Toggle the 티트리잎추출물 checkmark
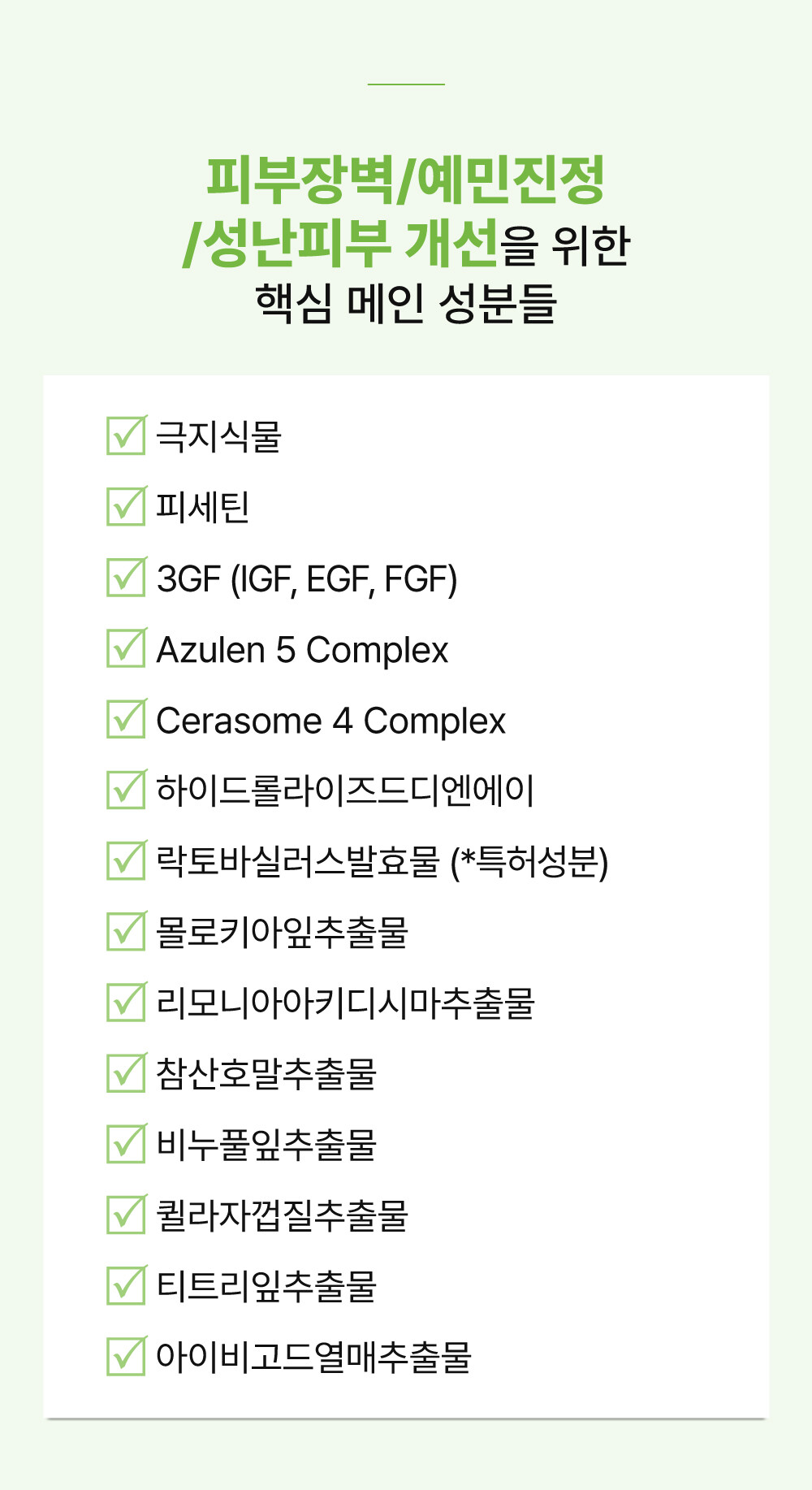 tap(127, 1284)
